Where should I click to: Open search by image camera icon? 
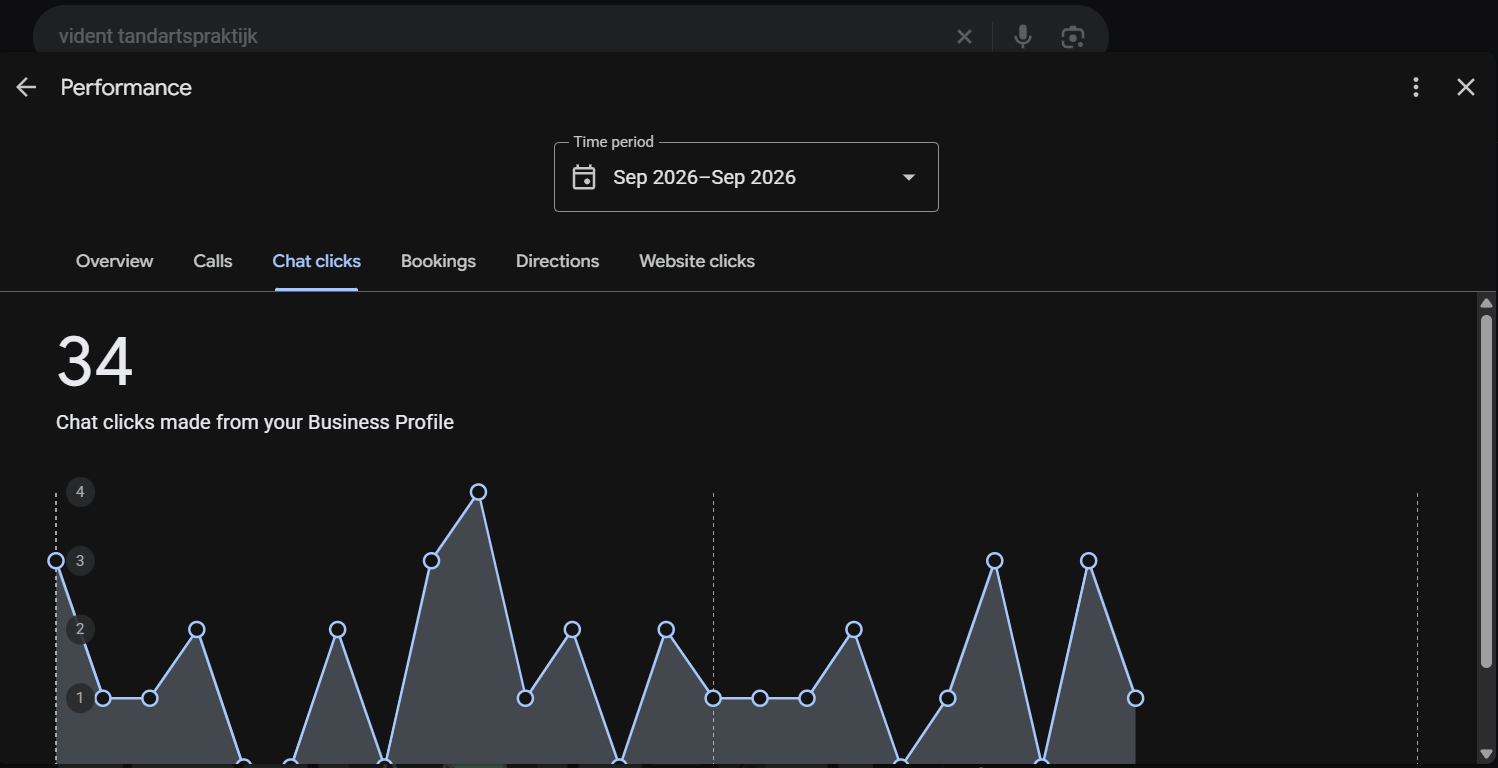(x=1073, y=37)
